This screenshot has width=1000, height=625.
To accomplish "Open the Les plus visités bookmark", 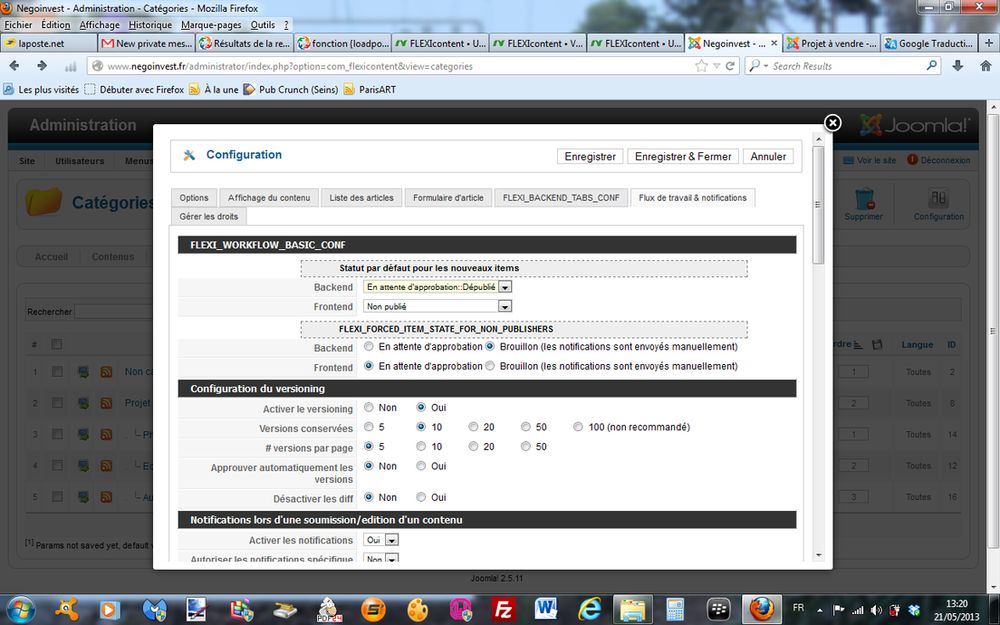I will click(x=41, y=89).
